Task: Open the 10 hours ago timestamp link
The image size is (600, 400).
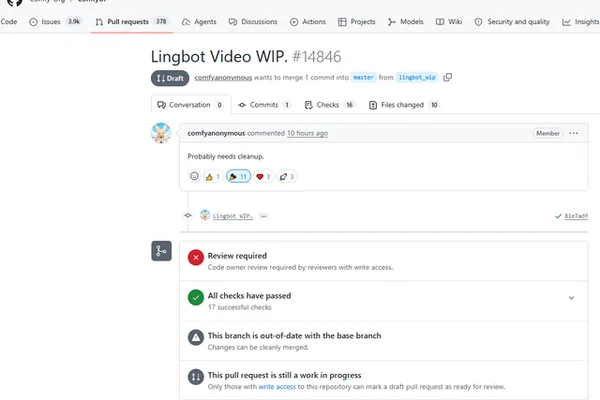Action: pos(307,133)
